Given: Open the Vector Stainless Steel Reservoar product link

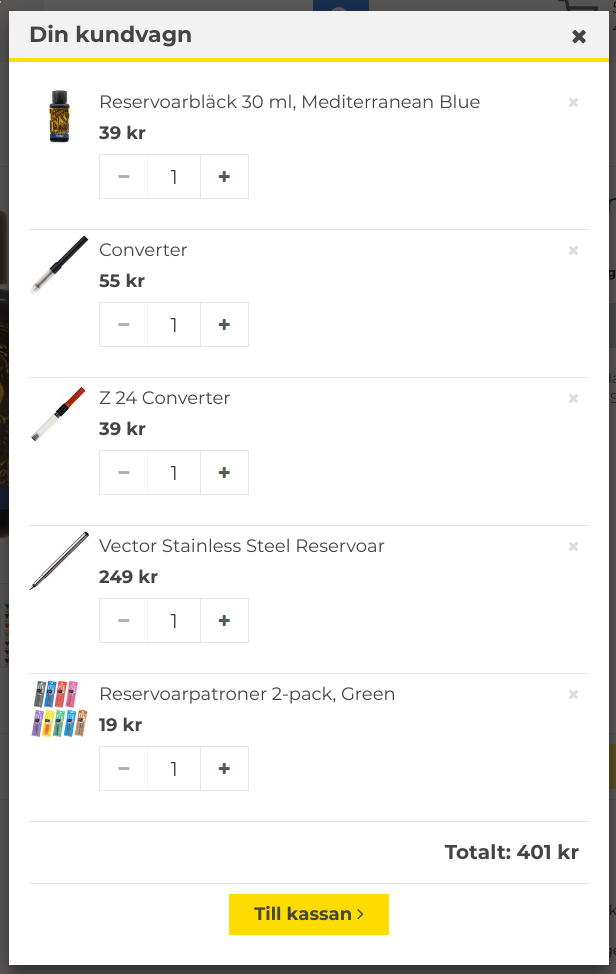Looking at the screenshot, I should (241, 546).
